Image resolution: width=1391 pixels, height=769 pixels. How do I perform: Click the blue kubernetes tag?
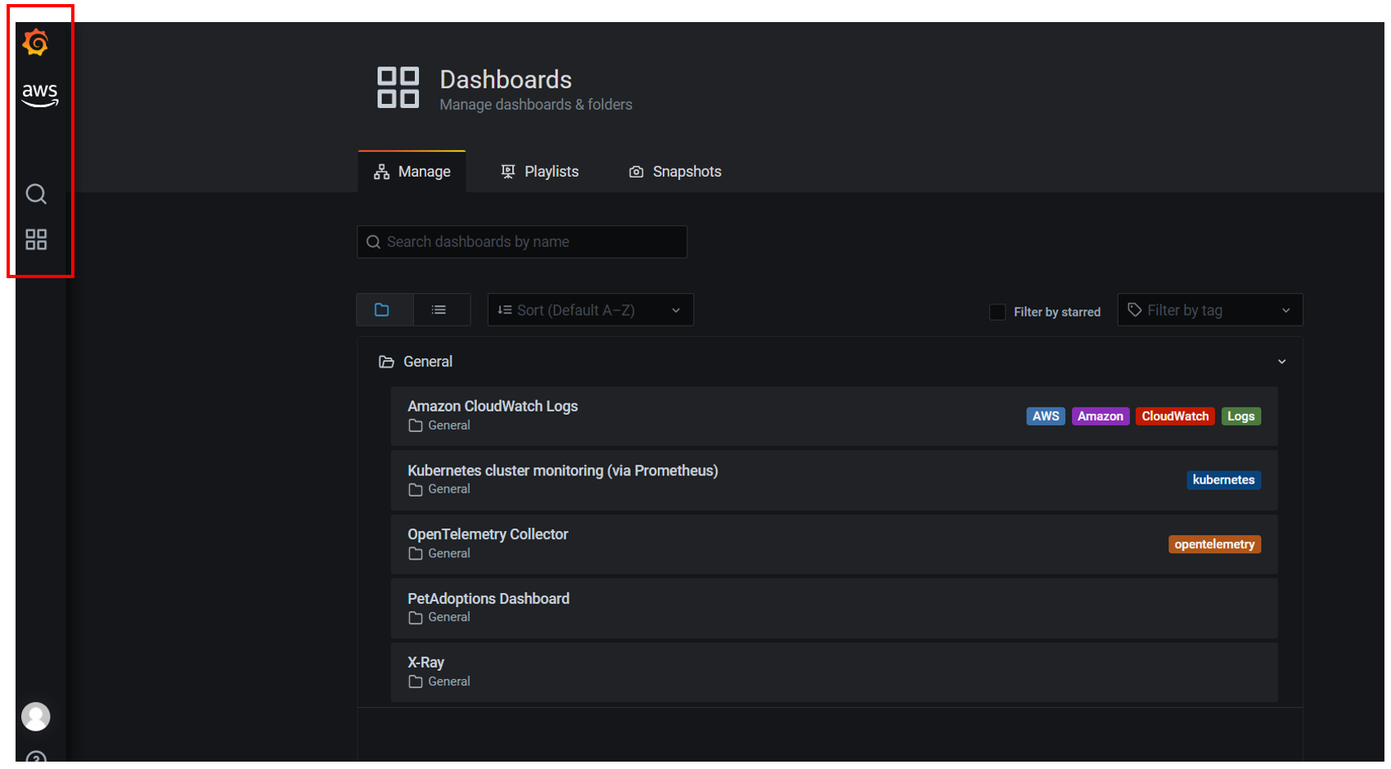(x=1223, y=480)
